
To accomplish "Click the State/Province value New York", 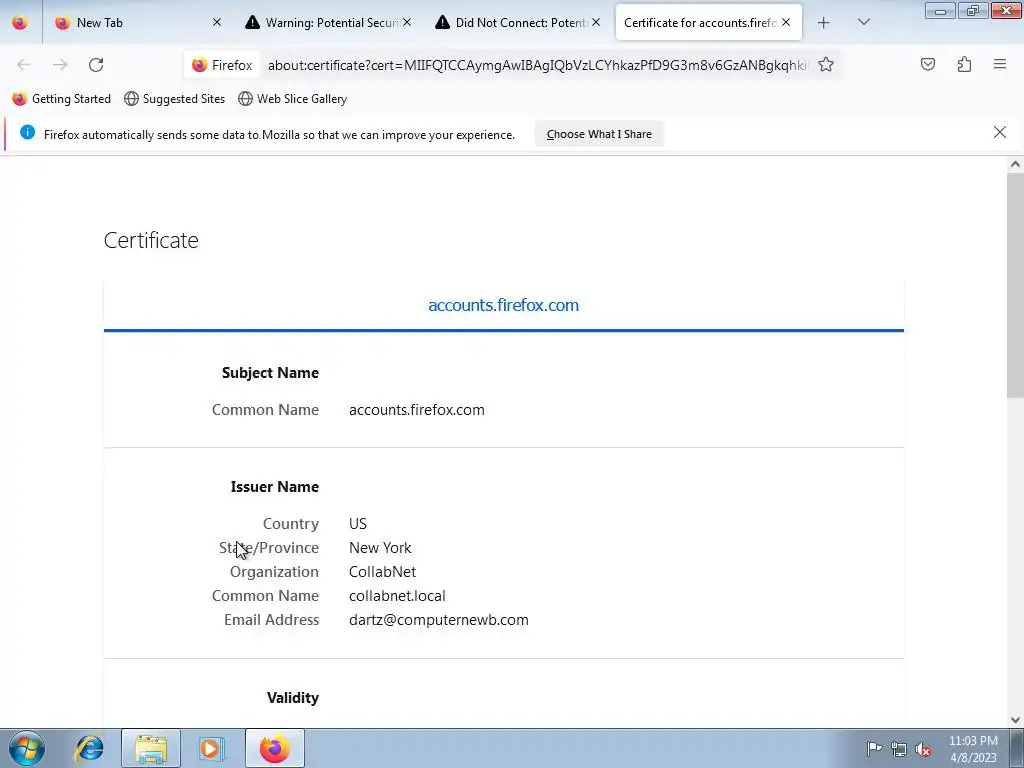I will pos(380,547).
